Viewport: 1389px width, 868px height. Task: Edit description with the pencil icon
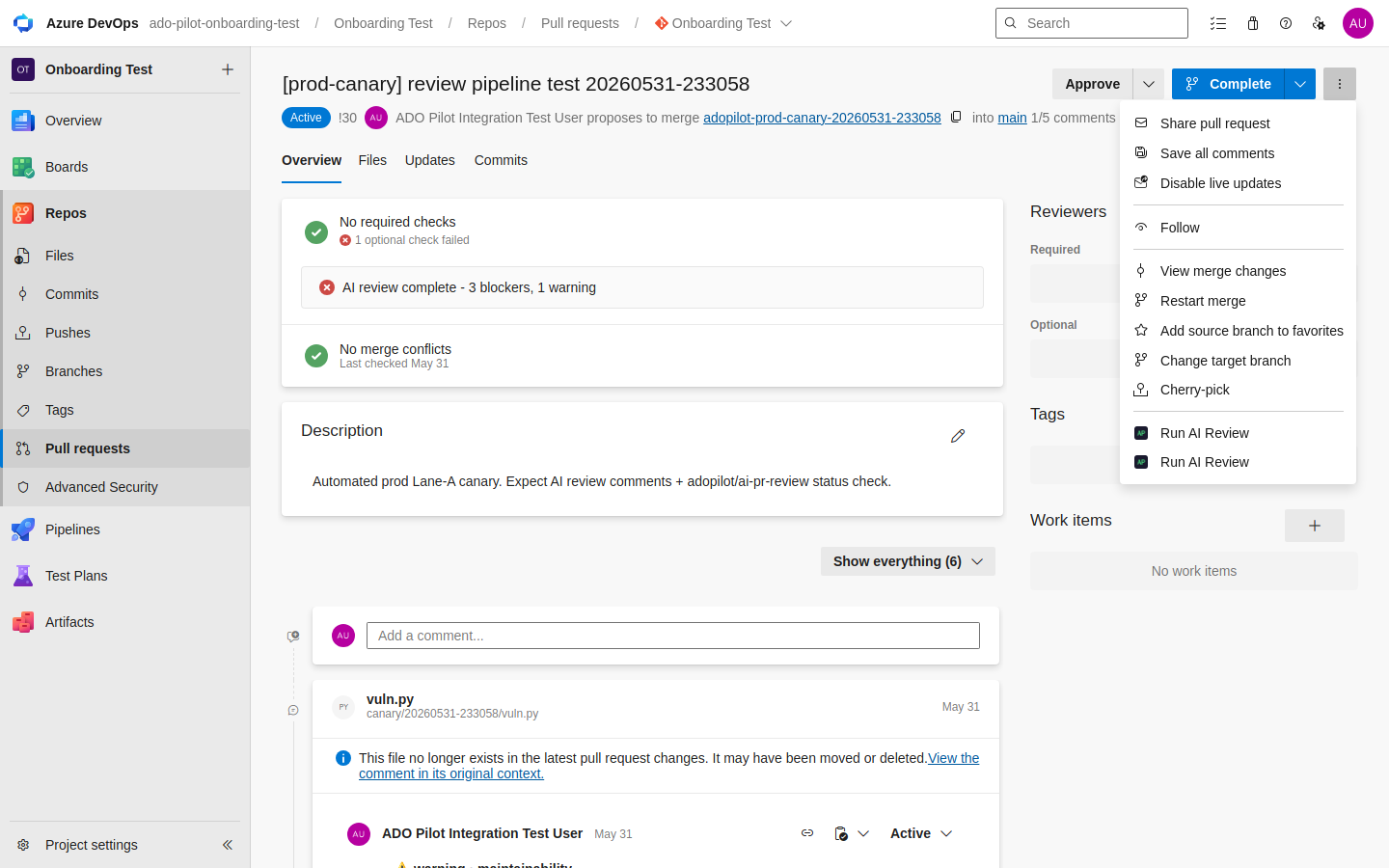958,436
